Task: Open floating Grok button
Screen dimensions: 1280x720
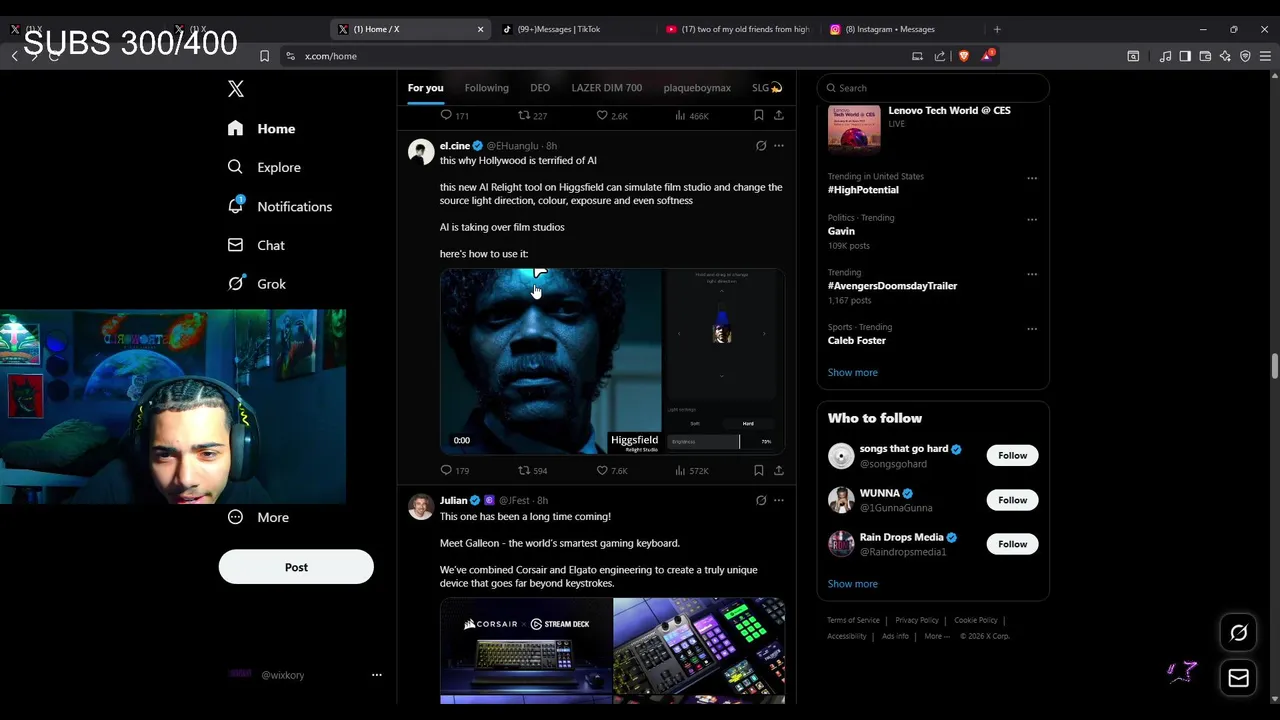Action: coord(1238,633)
